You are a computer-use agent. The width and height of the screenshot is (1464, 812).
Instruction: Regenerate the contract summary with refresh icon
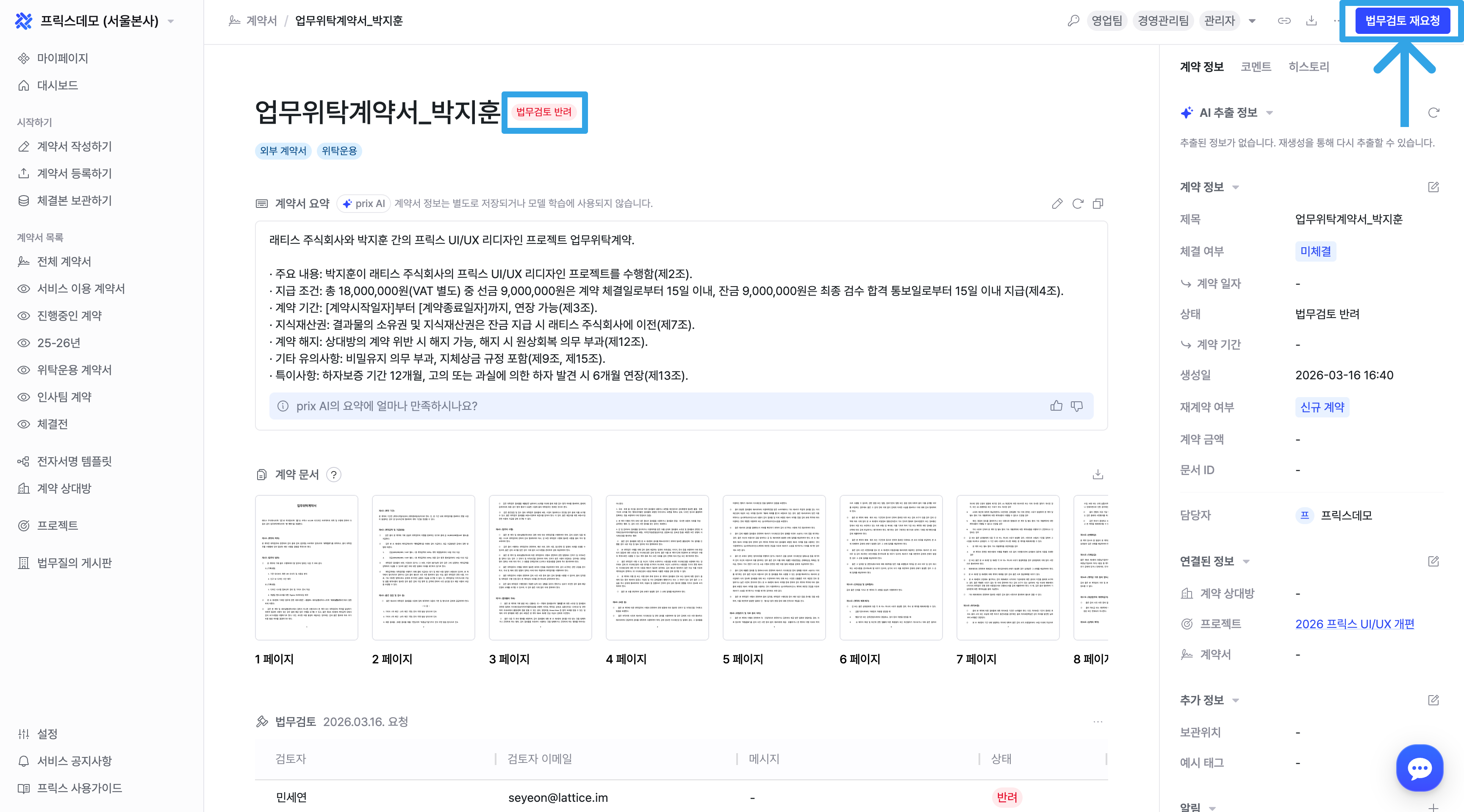click(x=1078, y=204)
